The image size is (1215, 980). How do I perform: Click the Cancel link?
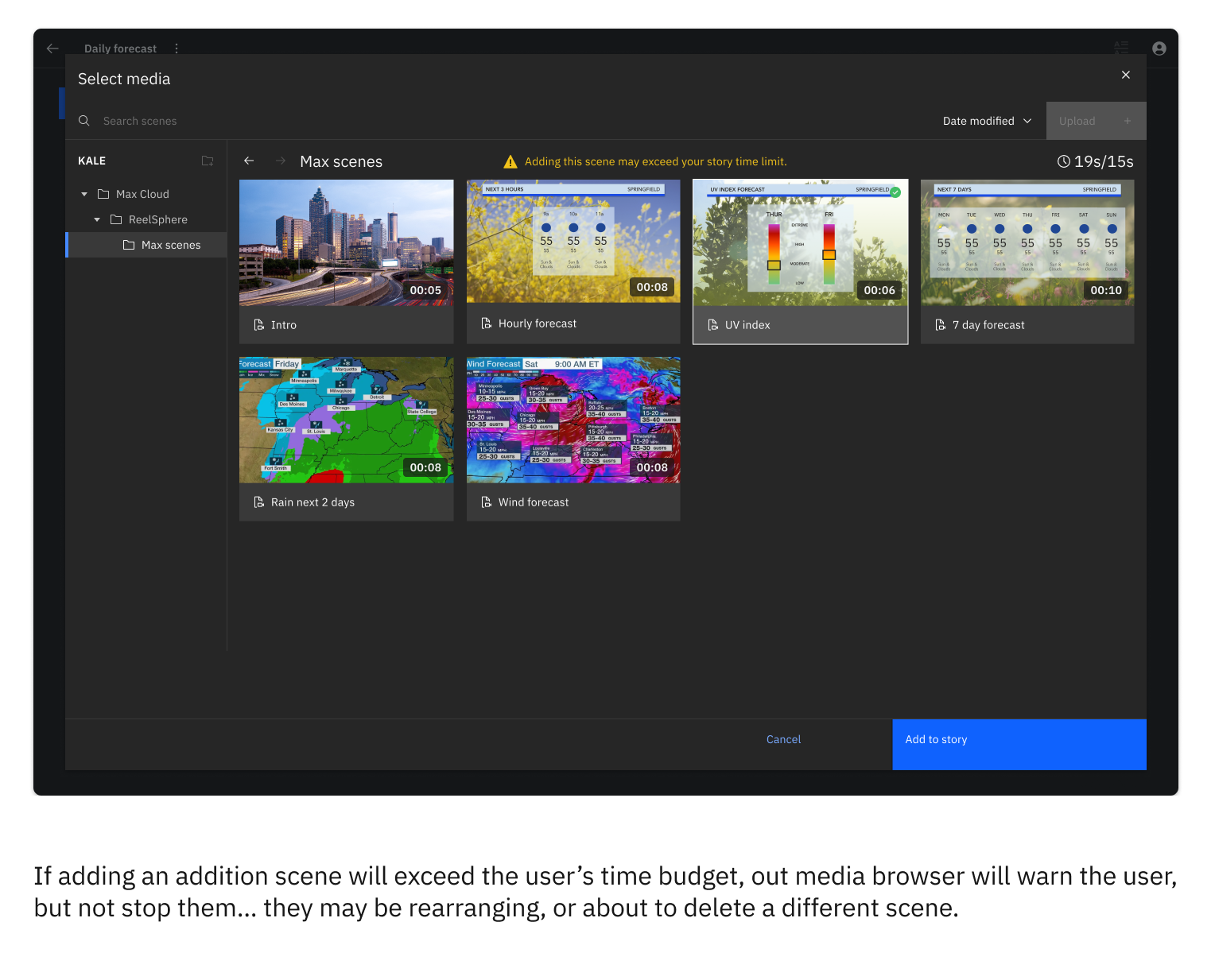783,739
